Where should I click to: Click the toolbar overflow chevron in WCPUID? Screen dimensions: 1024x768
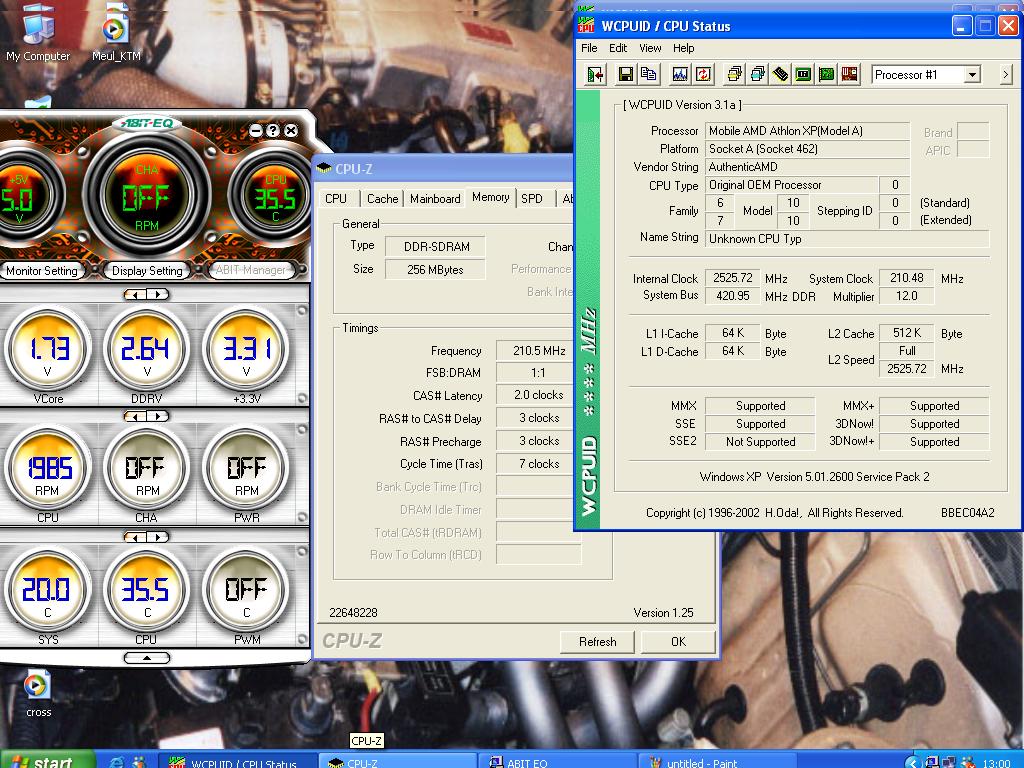coord(1006,75)
